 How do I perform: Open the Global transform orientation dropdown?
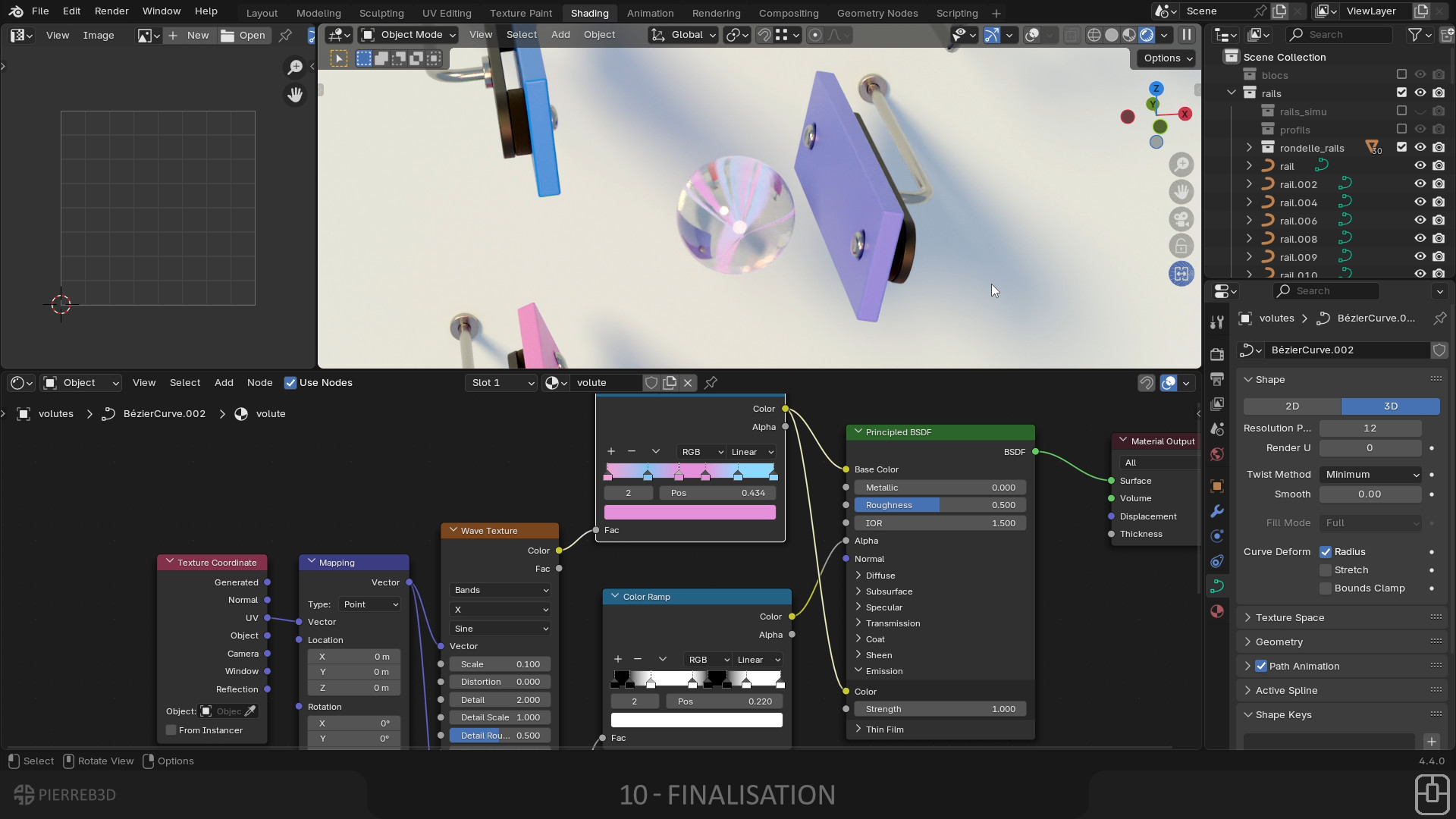pyautogui.click(x=684, y=35)
